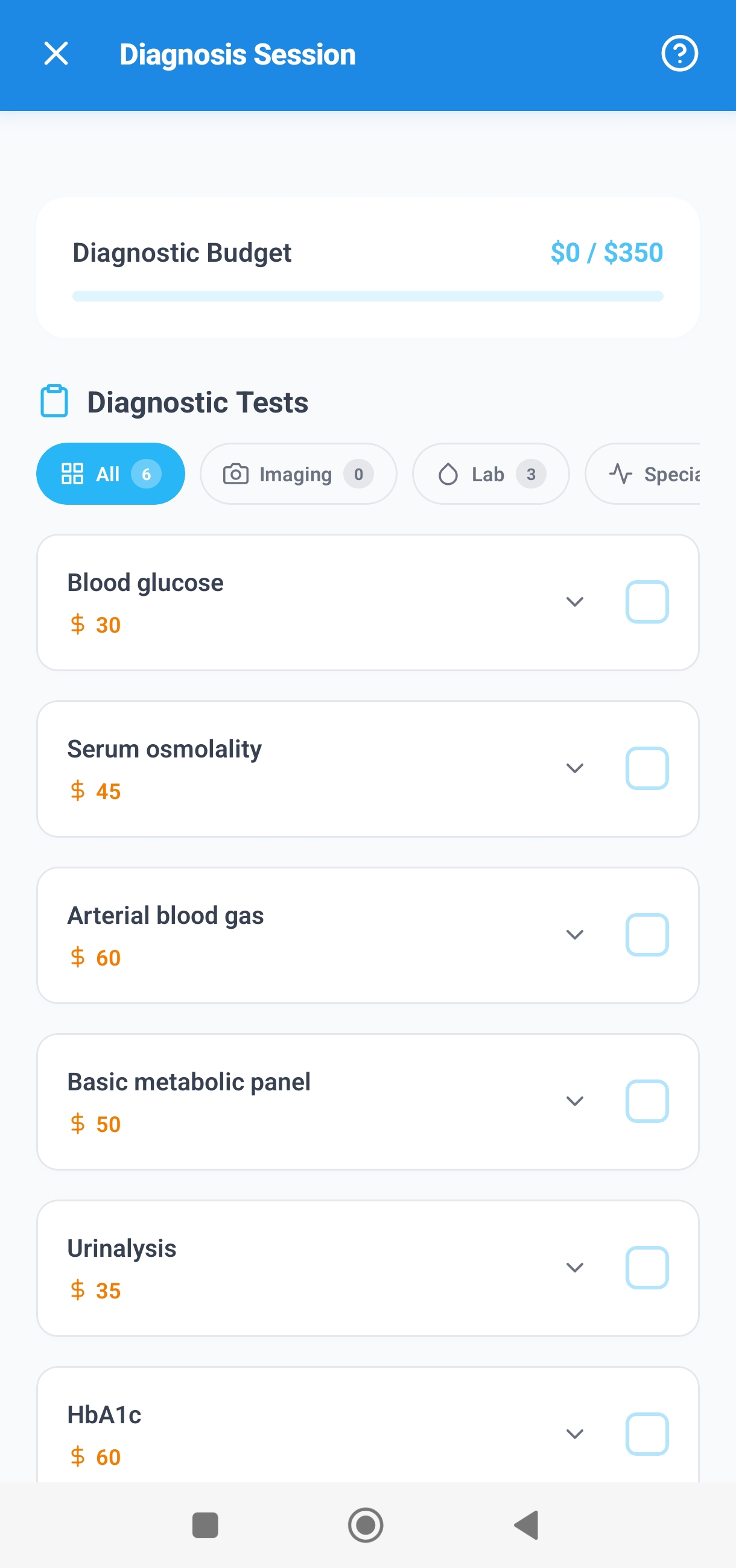
Task: Expand the Urinalysis test details
Action: [x=575, y=1267]
